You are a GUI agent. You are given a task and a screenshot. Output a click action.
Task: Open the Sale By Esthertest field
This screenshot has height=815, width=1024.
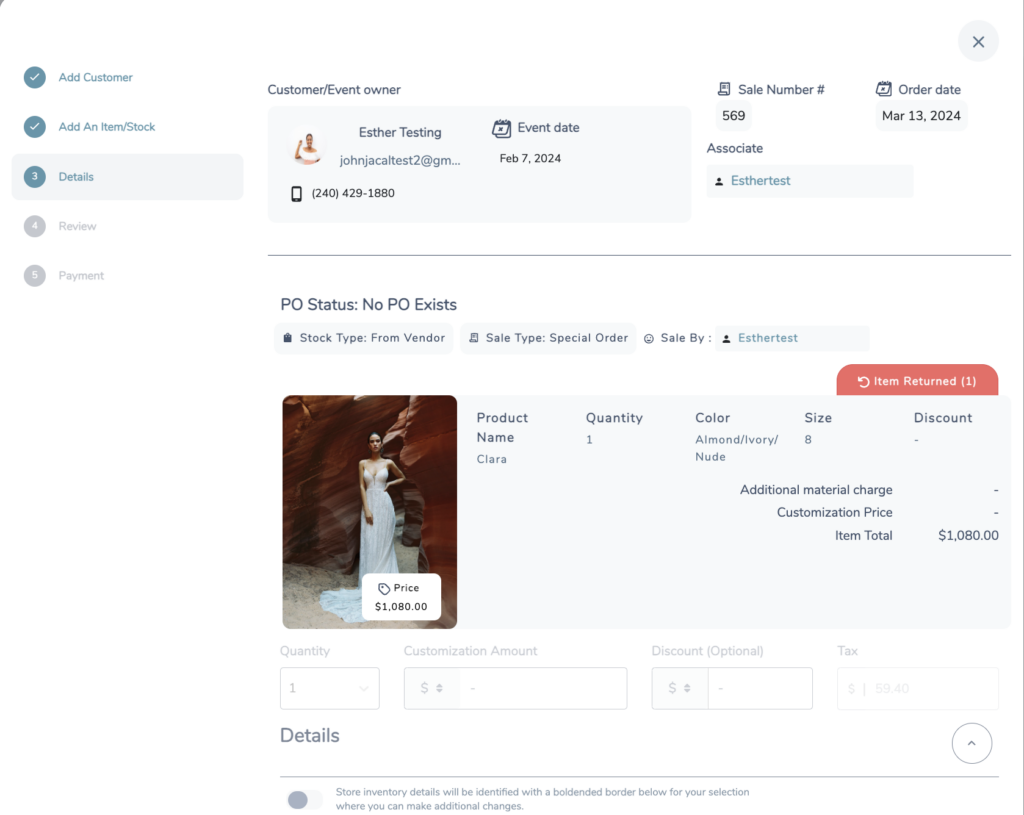point(792,338)
